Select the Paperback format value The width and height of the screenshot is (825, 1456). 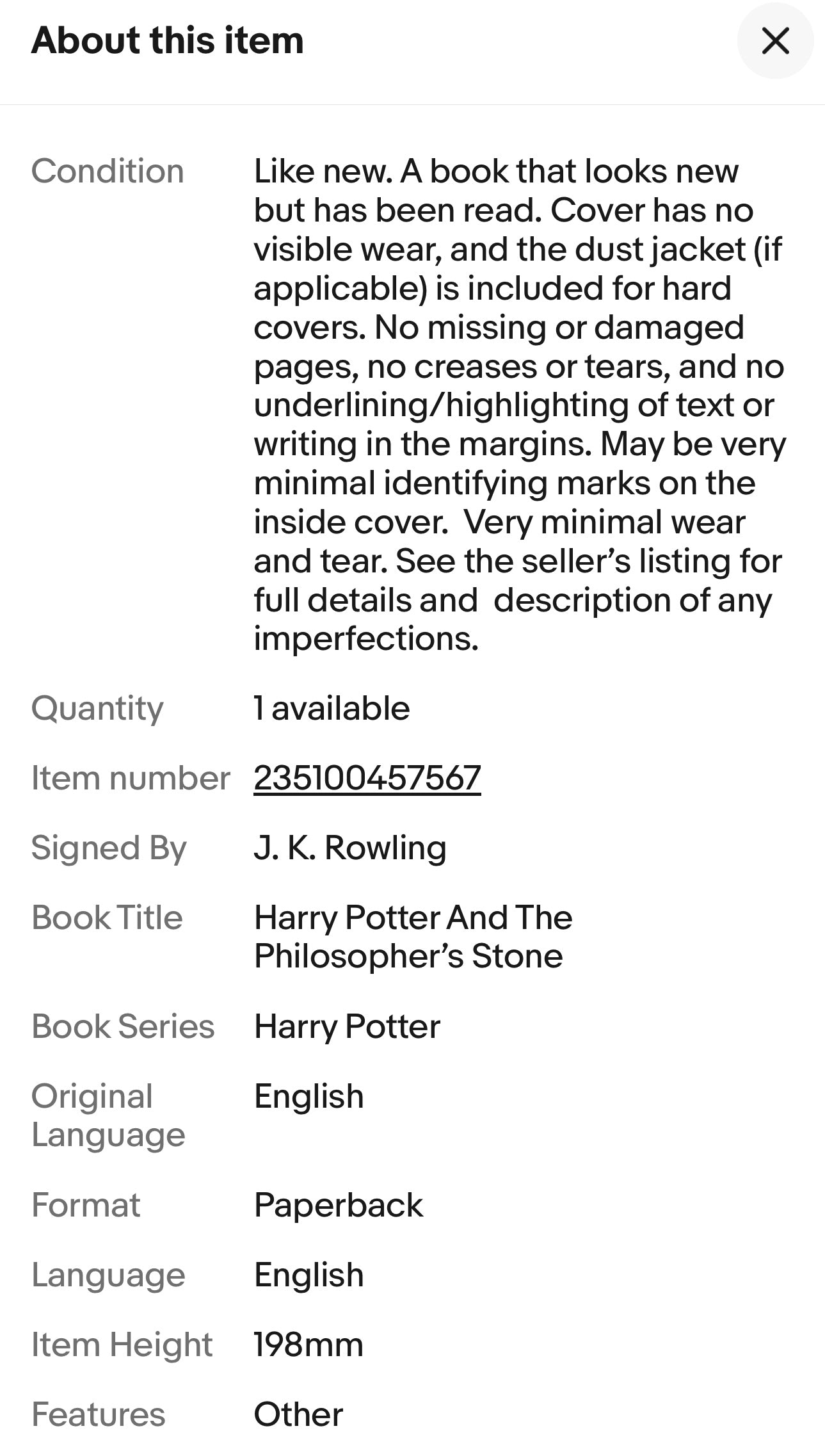tap(338, 1205)
